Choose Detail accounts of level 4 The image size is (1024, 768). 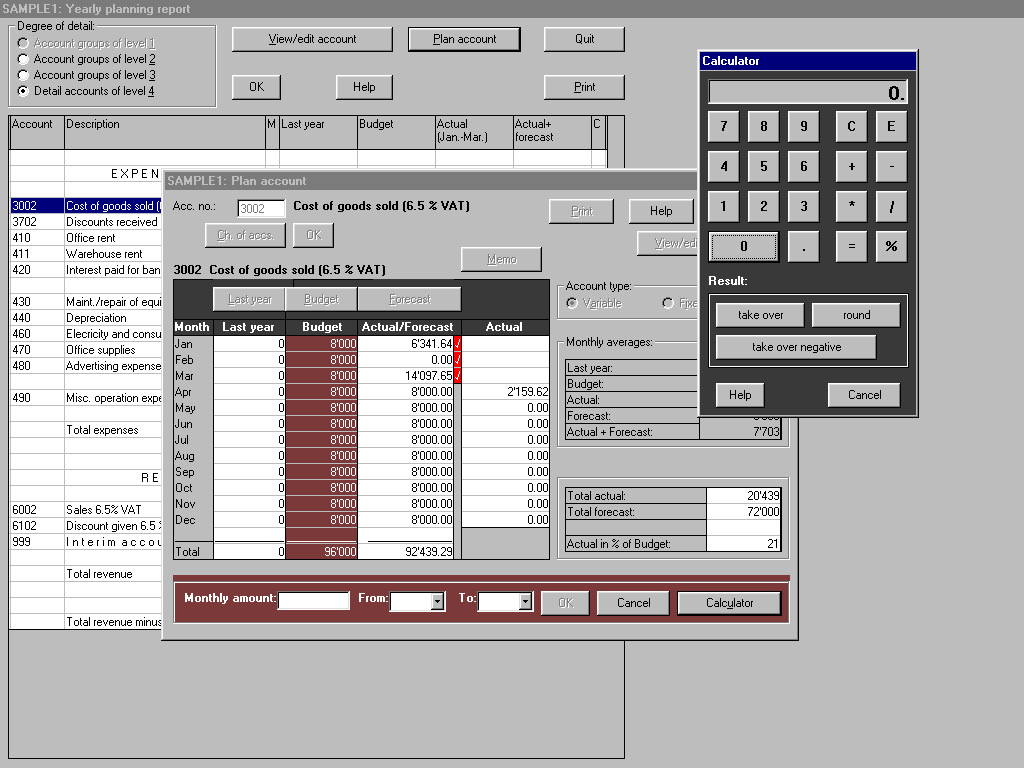(x=24, y=91)
